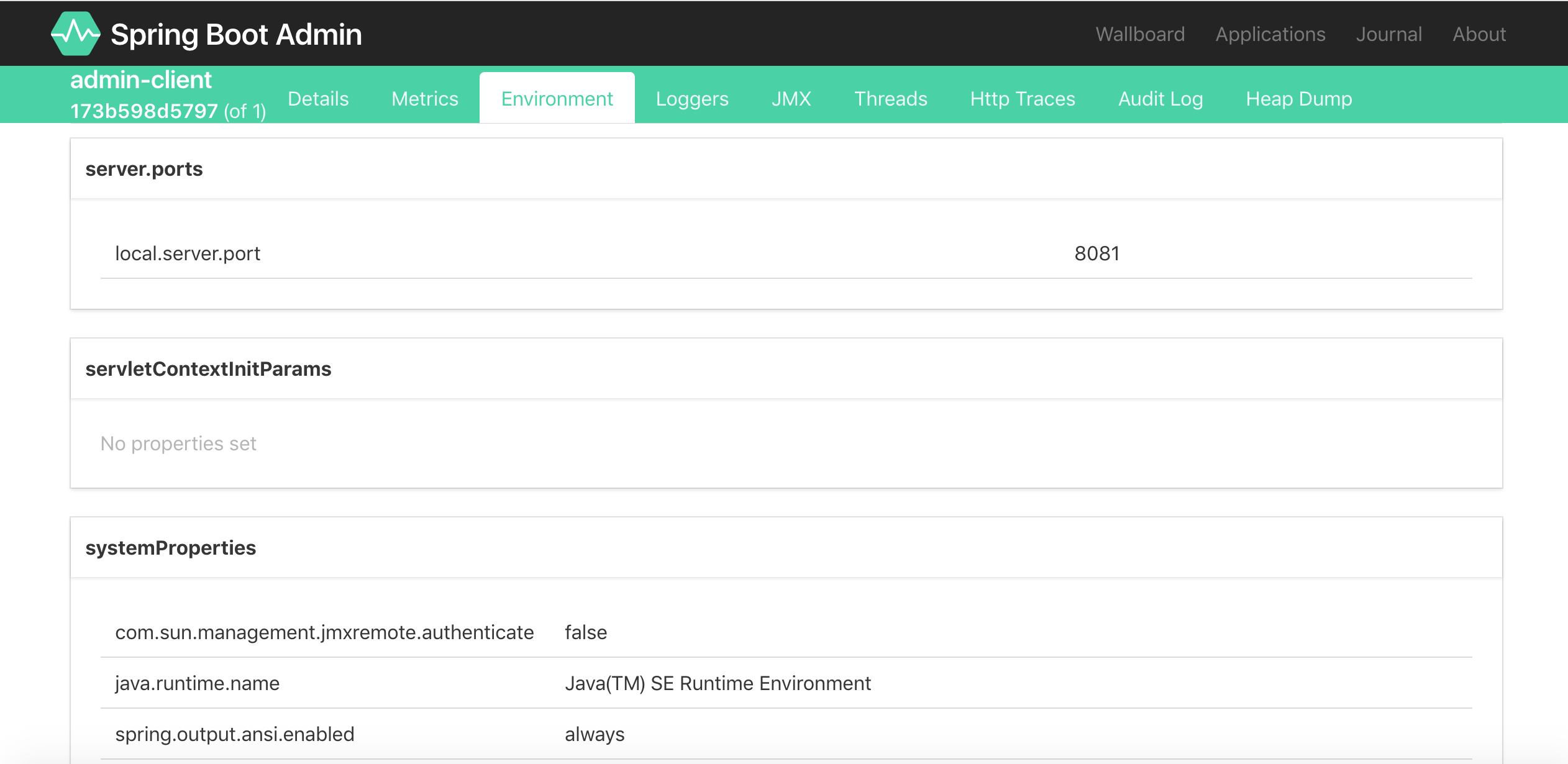Screen dimensions: 1568x764
Task: Go to the Wallboard page
Action: 1140,34
